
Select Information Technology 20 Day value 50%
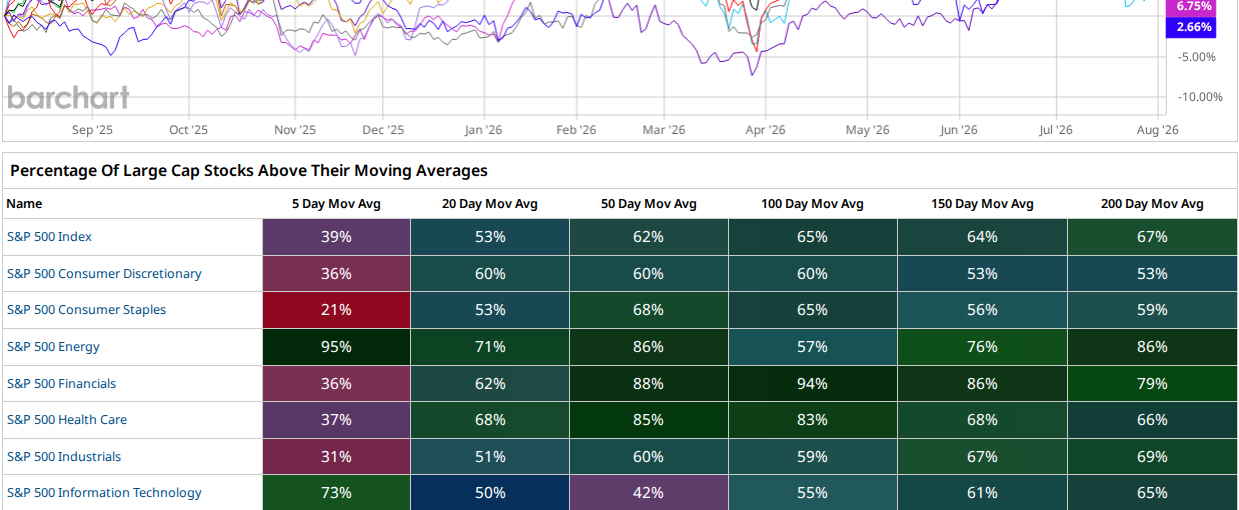coord(490,493)
